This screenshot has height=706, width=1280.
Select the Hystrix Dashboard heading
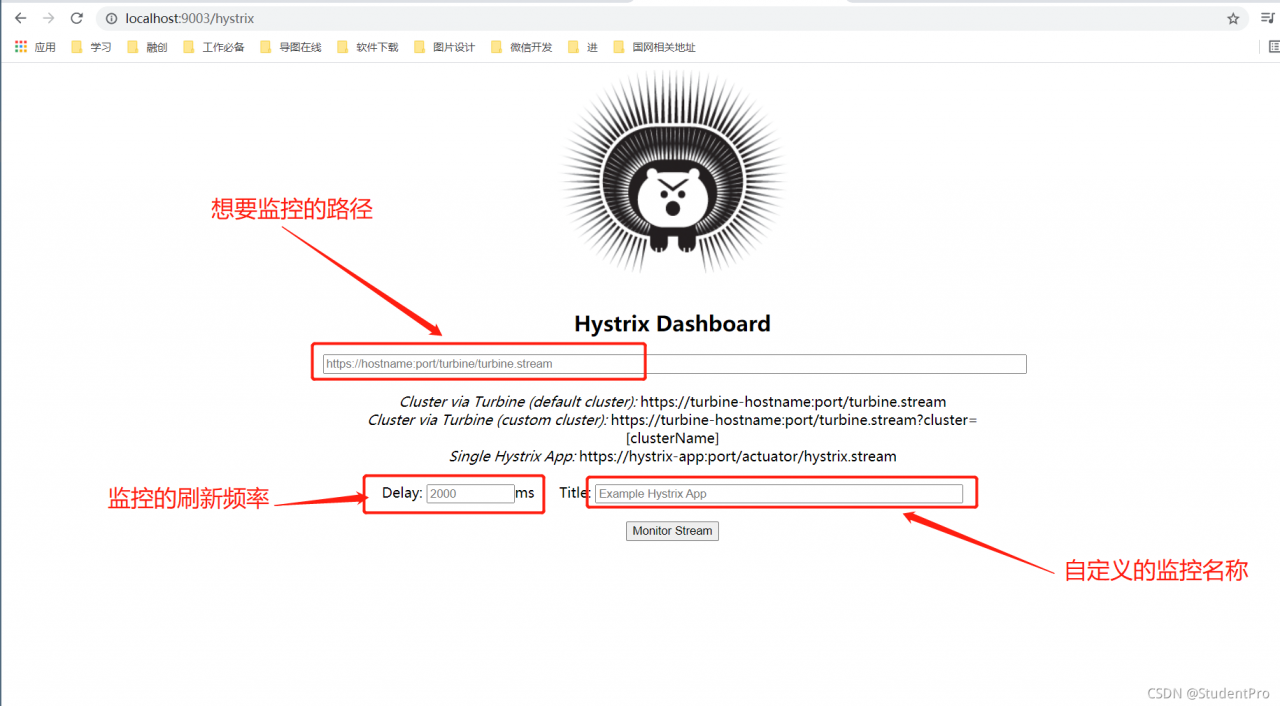(672, 324)
